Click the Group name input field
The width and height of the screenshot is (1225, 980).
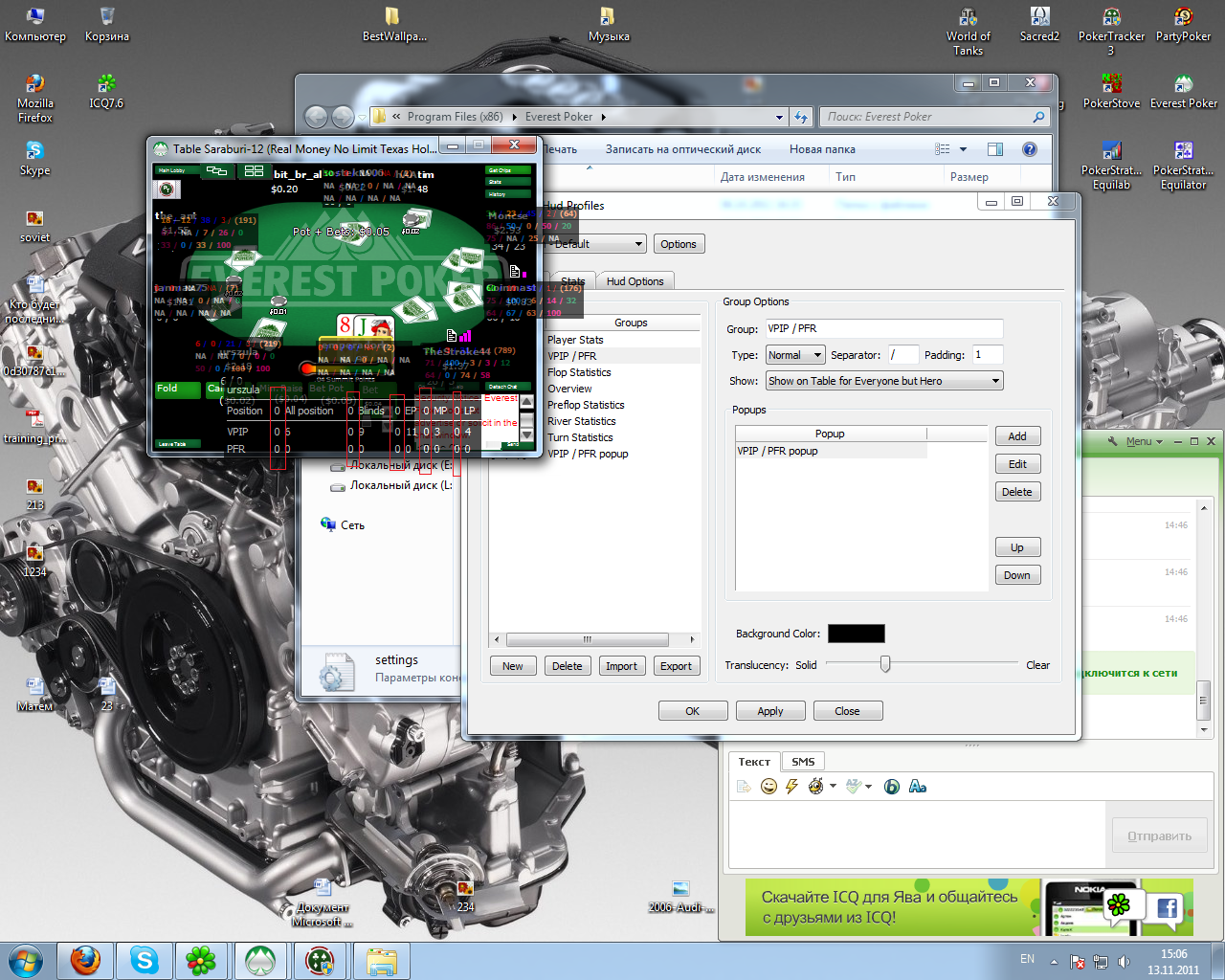tap(884, 328)
